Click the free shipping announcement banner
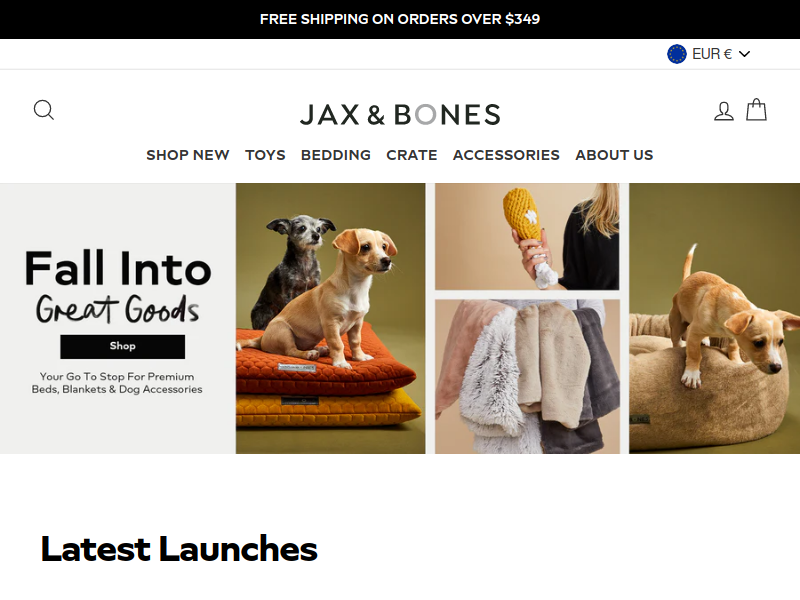 (x=400, y=19)
